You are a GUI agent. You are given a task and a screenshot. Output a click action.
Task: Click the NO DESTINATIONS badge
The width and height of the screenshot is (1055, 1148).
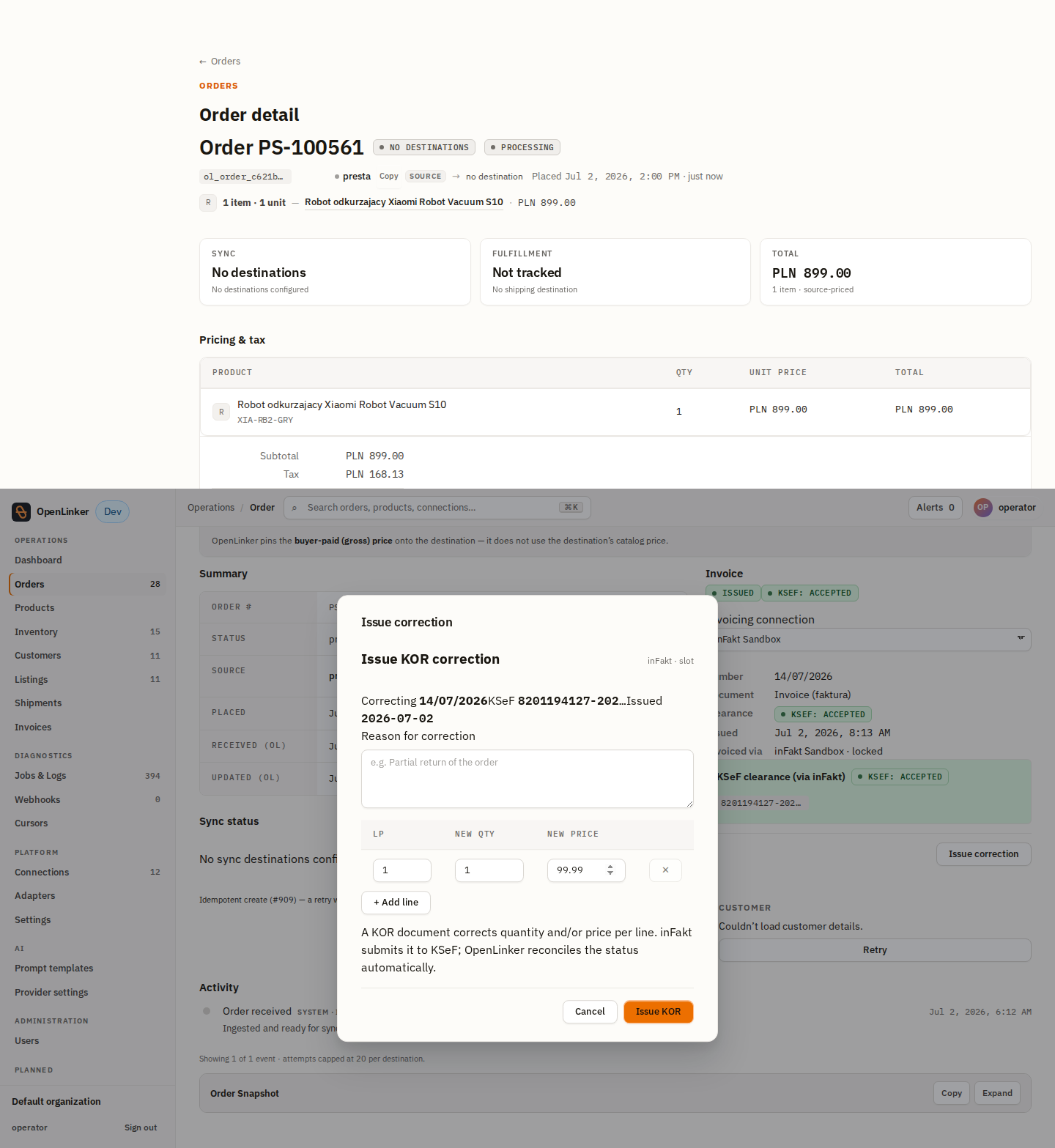(x=424, y=147)
